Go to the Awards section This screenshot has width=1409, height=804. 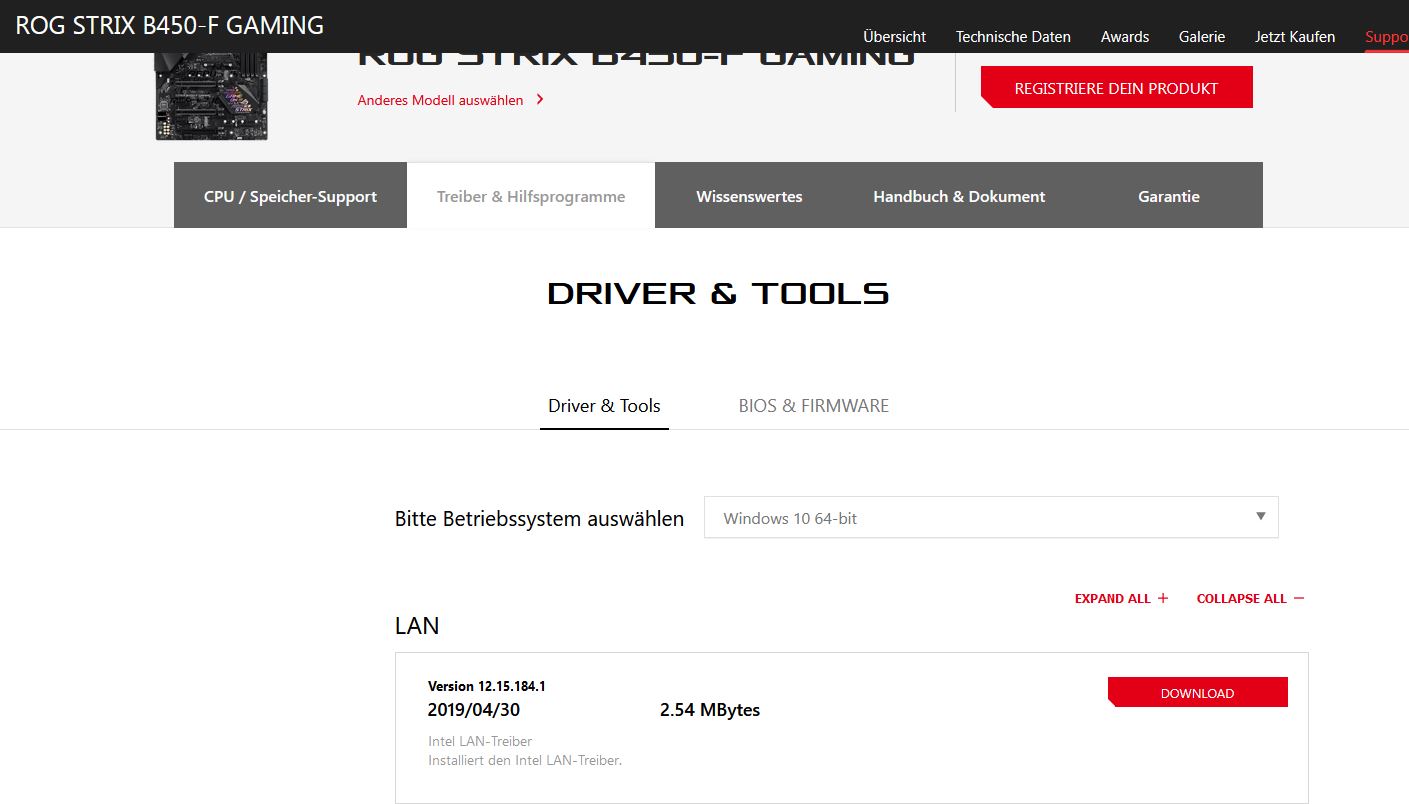[1124, 36]
